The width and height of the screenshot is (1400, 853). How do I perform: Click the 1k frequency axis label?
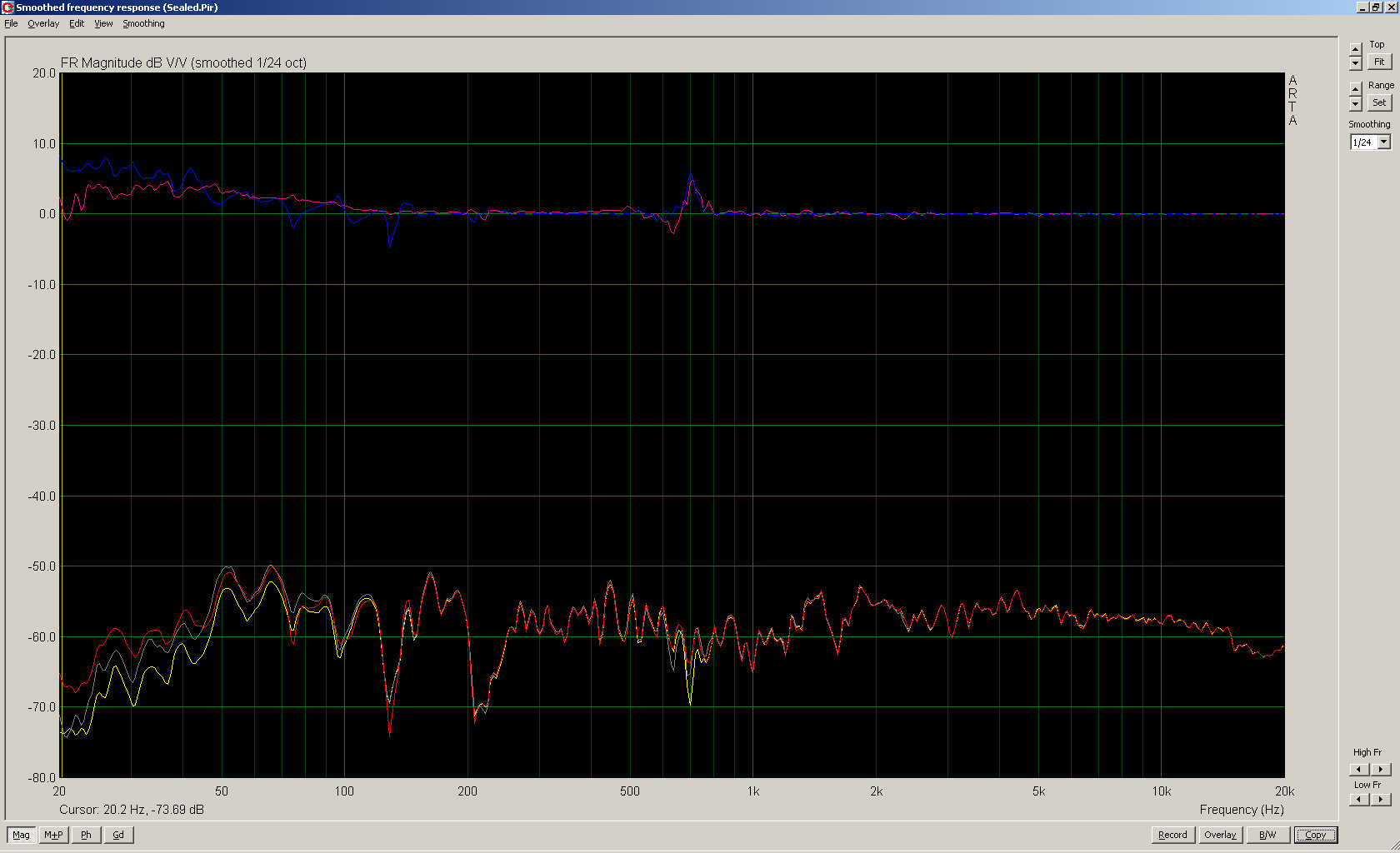click(753, 791)
